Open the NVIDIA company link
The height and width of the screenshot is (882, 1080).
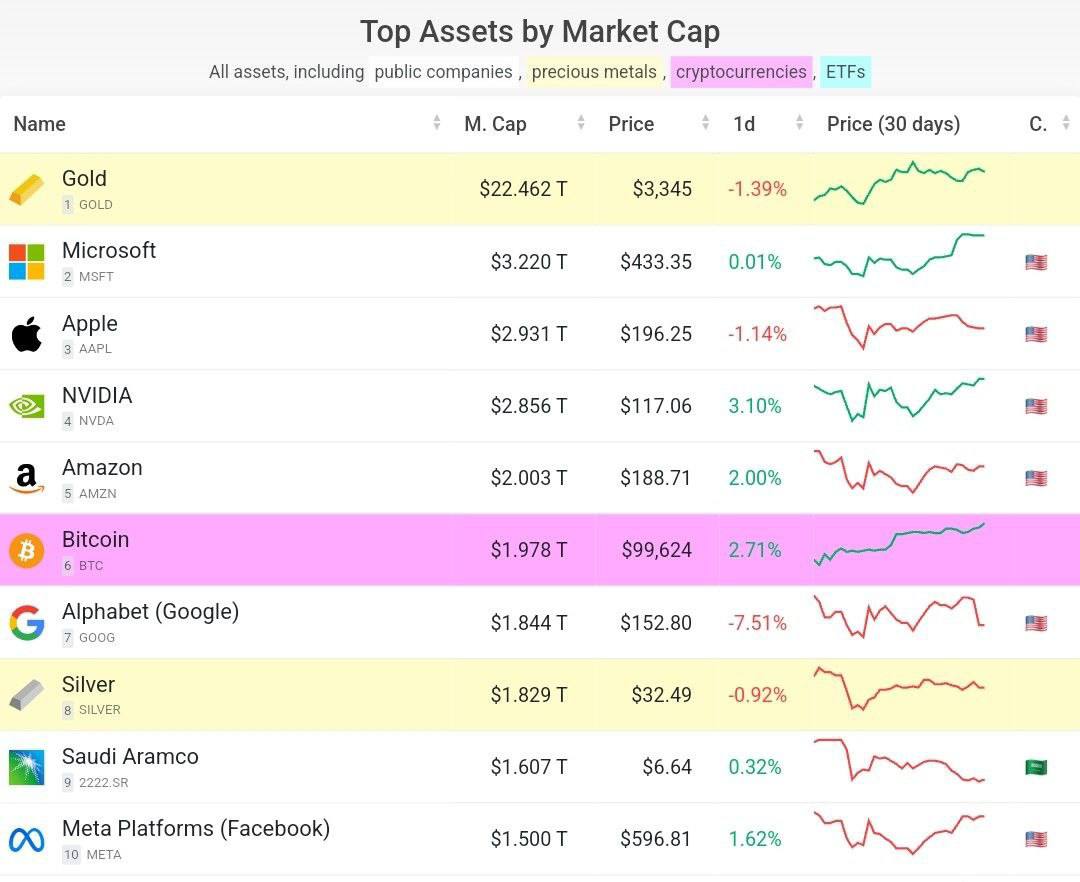pos(97,395)
